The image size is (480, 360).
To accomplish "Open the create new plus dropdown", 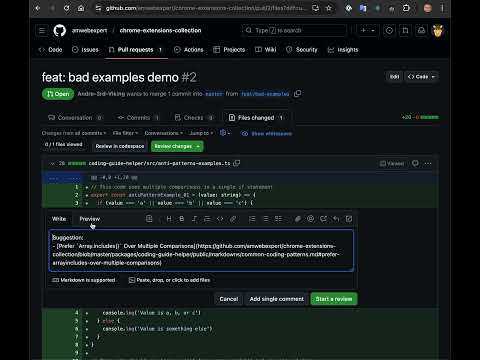I will [x=368, y=31].
